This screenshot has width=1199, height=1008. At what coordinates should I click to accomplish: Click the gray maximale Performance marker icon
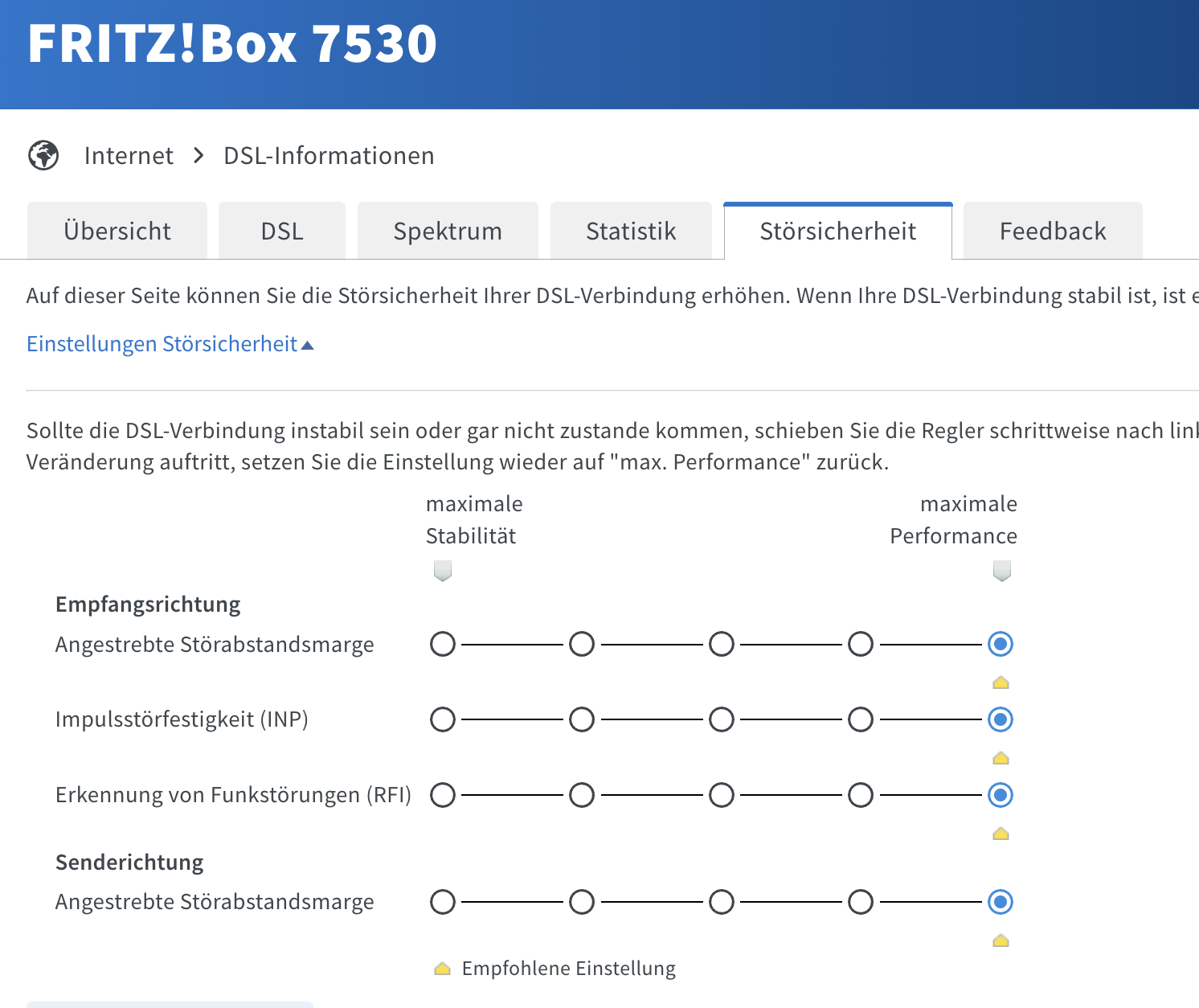[x=1001, y=571]
